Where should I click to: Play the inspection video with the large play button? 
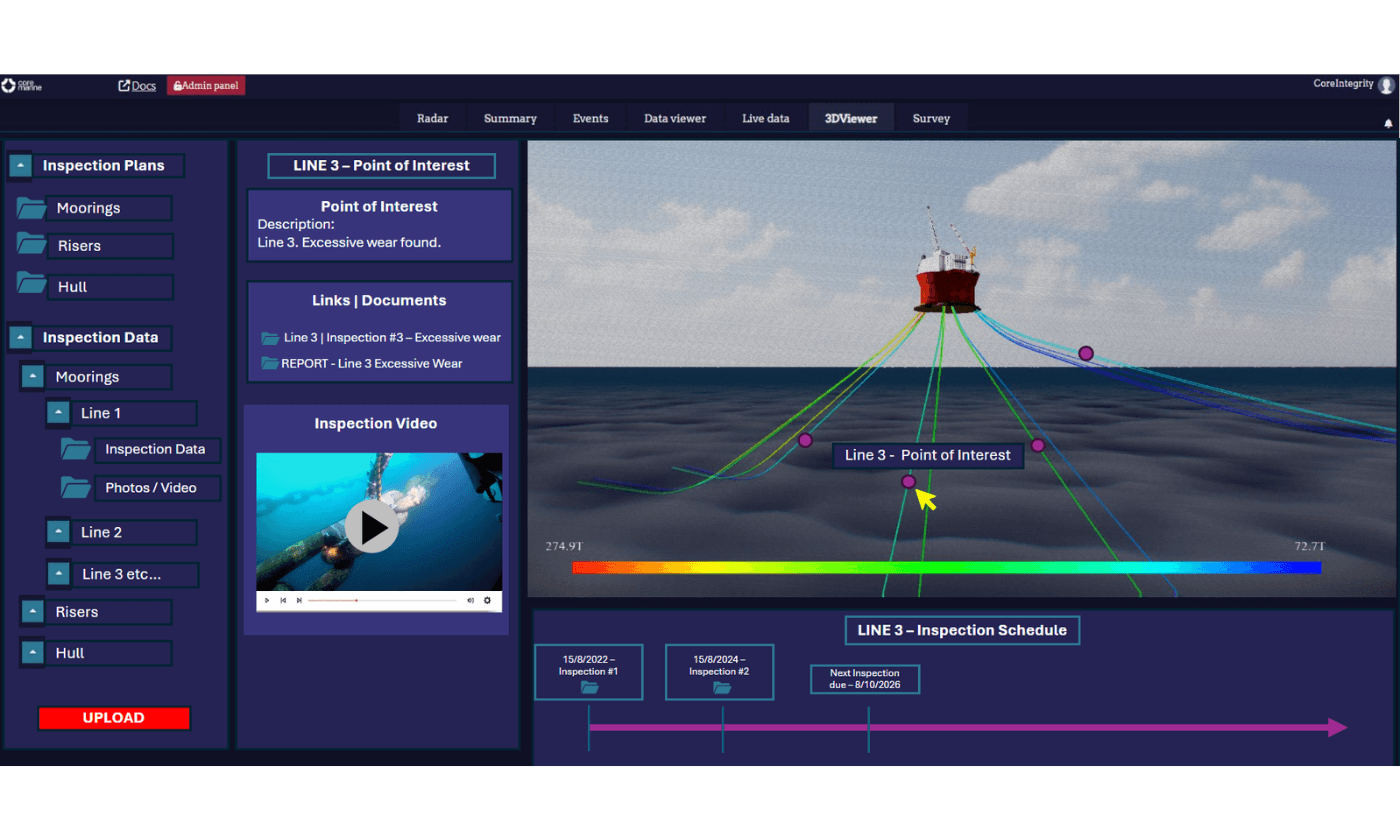pyautogui.click(x=372, y=526)
